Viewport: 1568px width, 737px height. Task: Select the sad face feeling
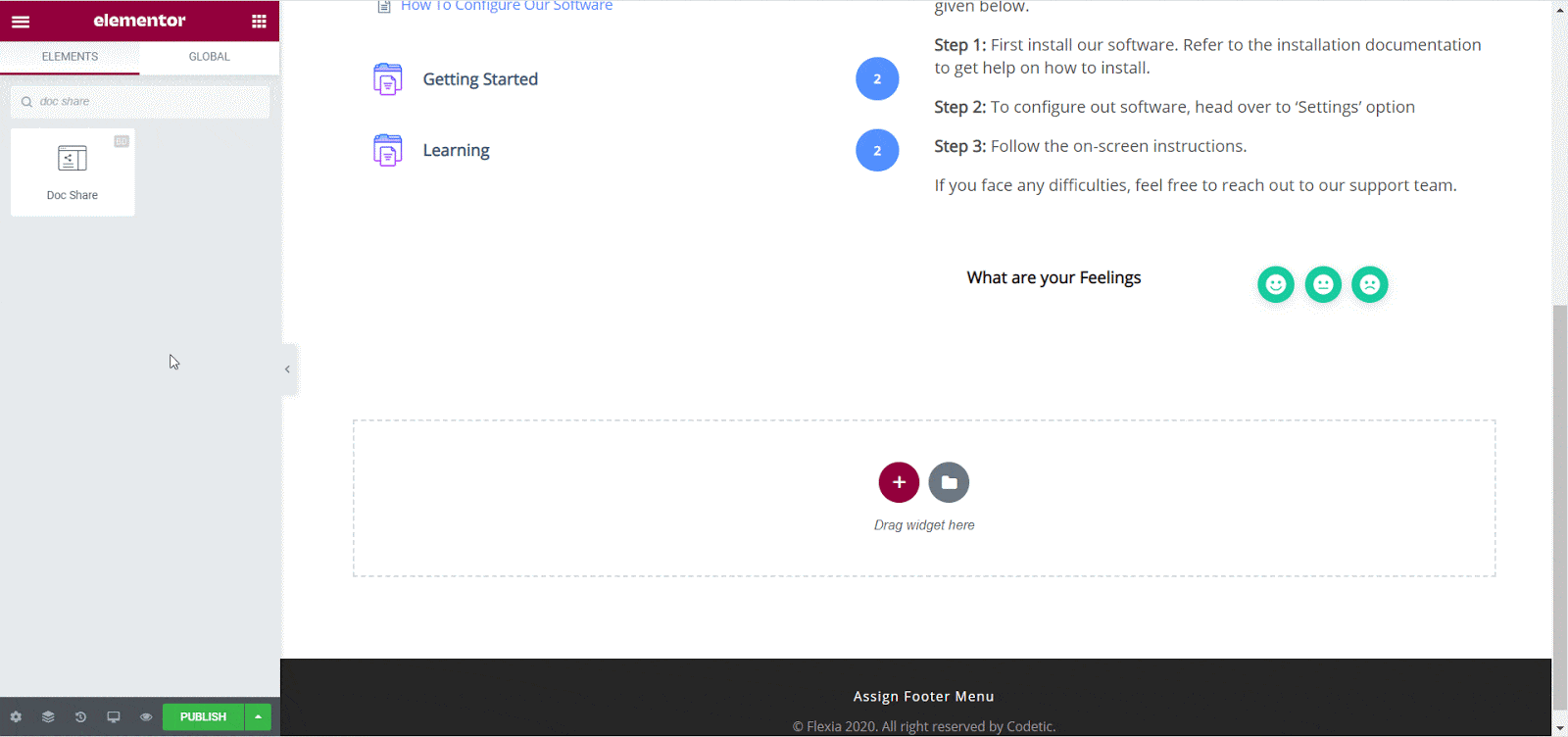pos(1370,284)
